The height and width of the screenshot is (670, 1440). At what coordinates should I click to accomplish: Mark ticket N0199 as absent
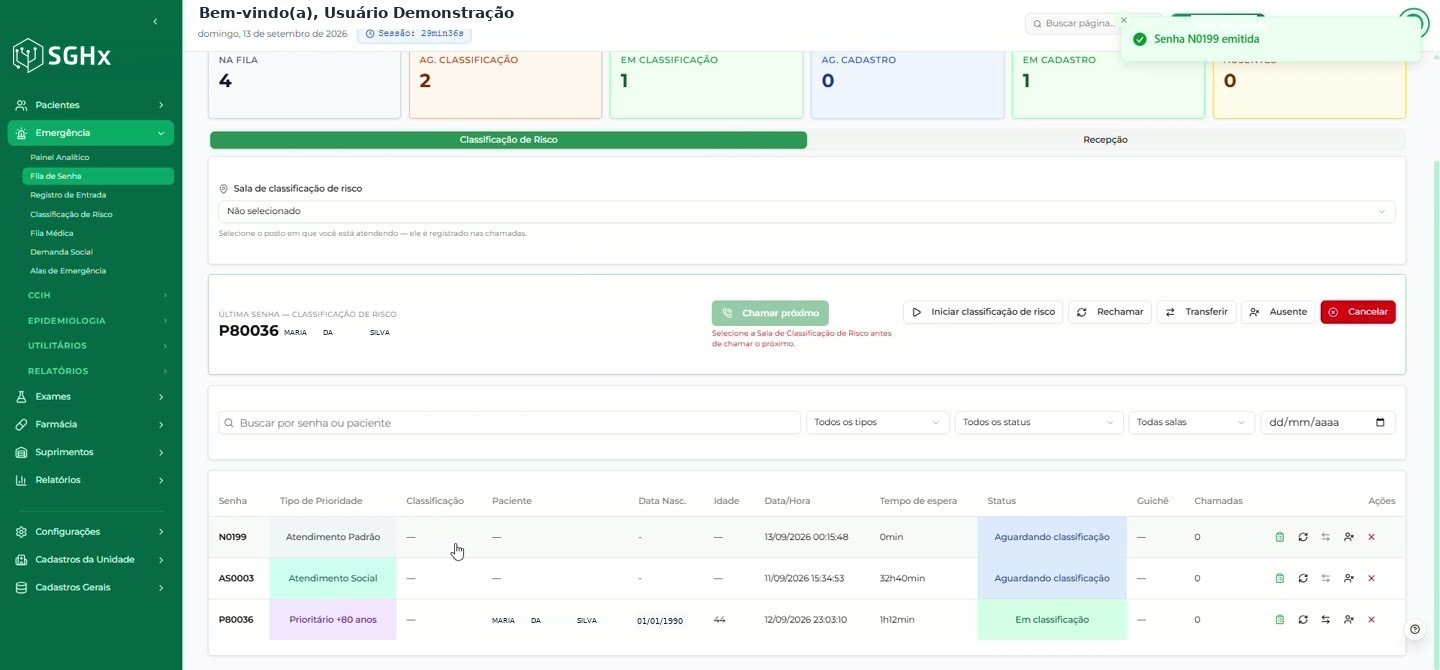coord(1349,537)
